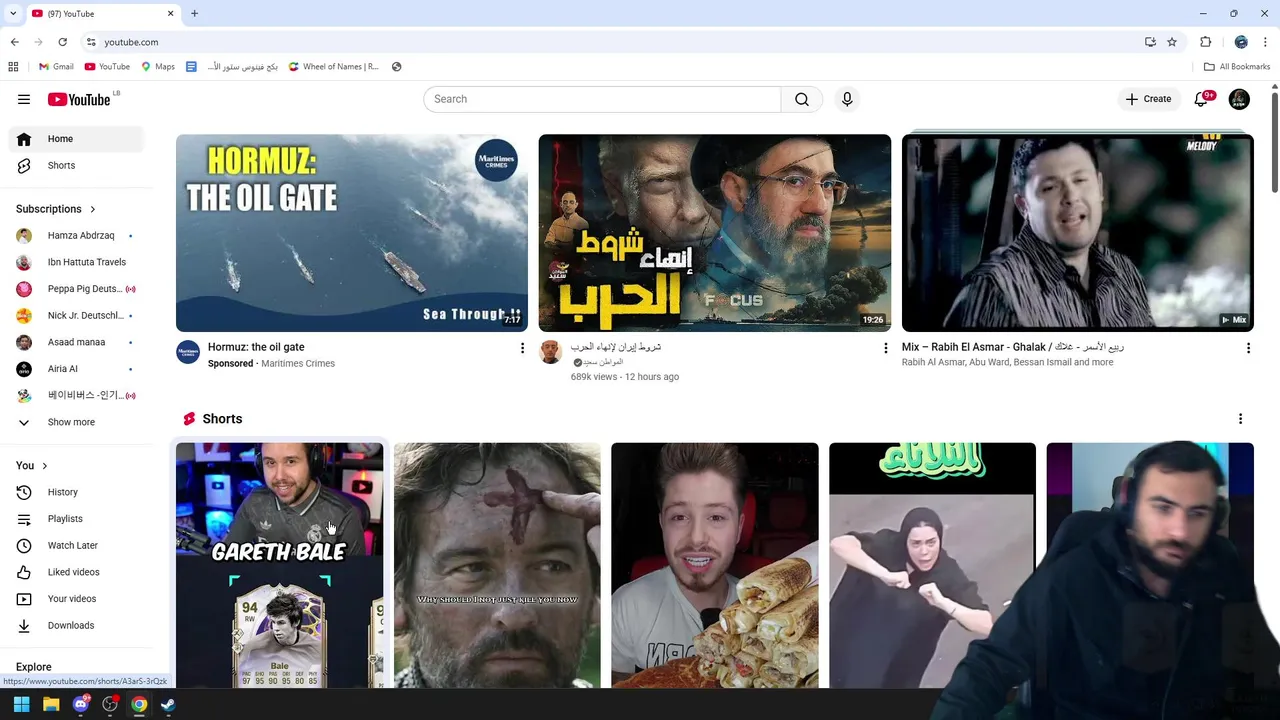Open Chrome apps grid shortcut

(13, 67)
